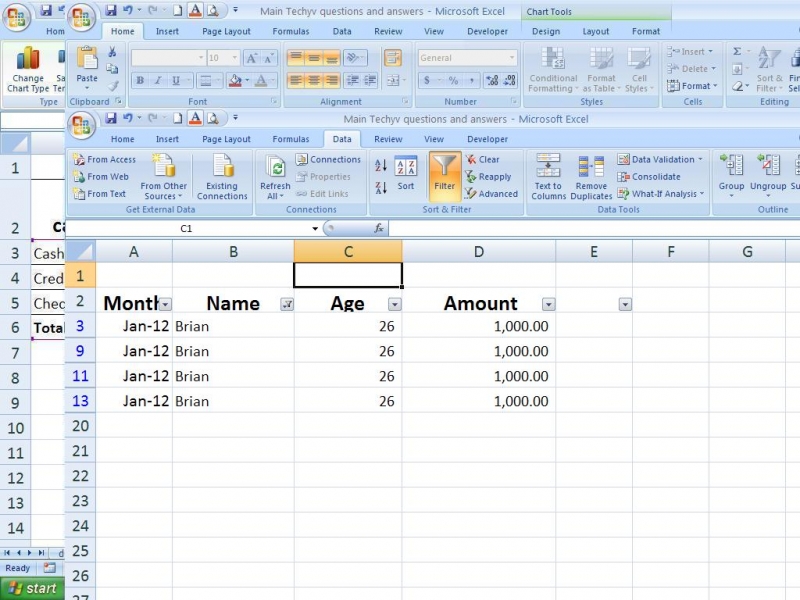Click the Filter button in Sort & Filter
Image resolution: width=800 pixels, height=600 pixels.
click(x=444, y=175)
